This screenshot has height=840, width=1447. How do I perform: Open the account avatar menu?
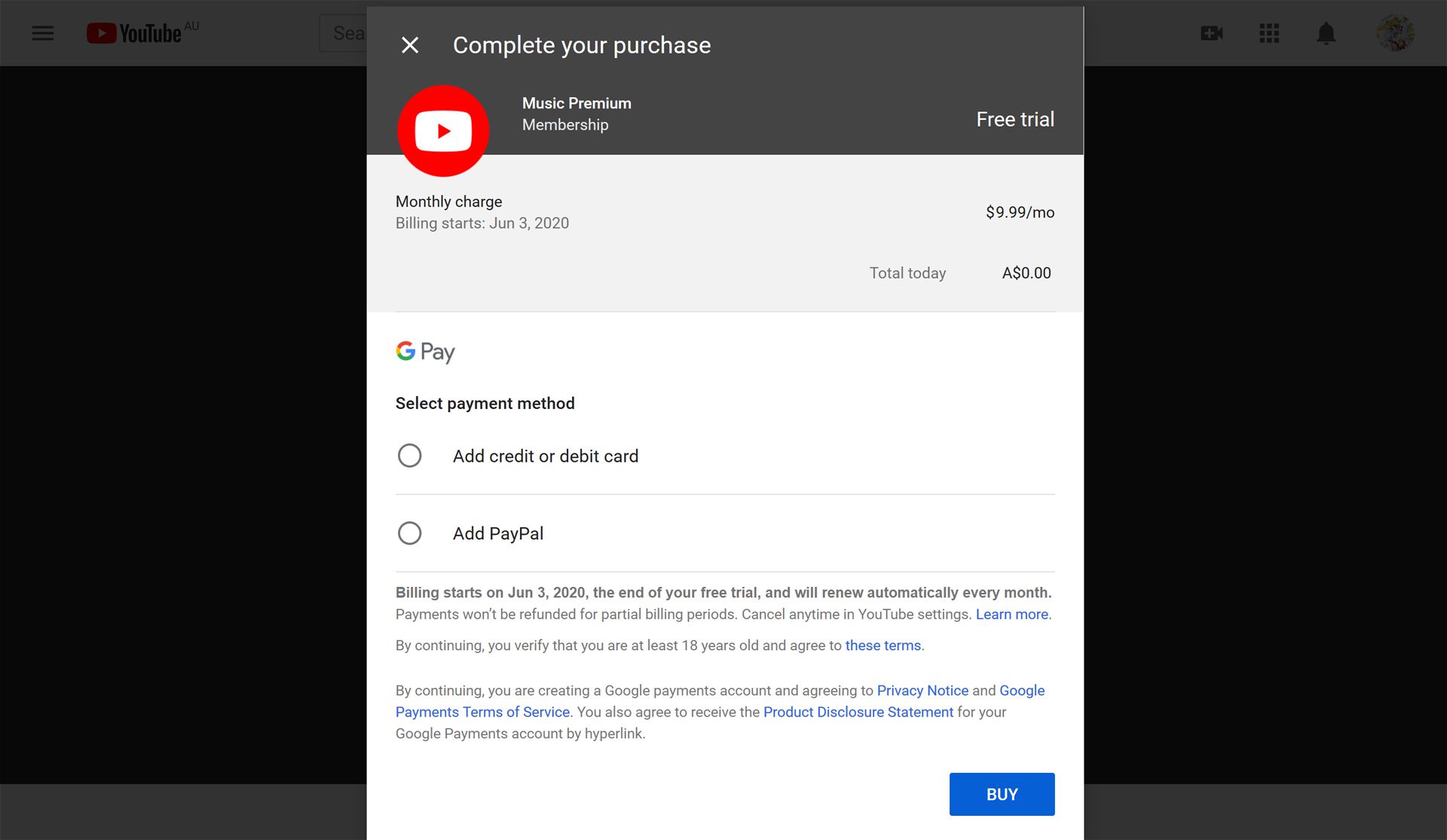(1395, 33)
